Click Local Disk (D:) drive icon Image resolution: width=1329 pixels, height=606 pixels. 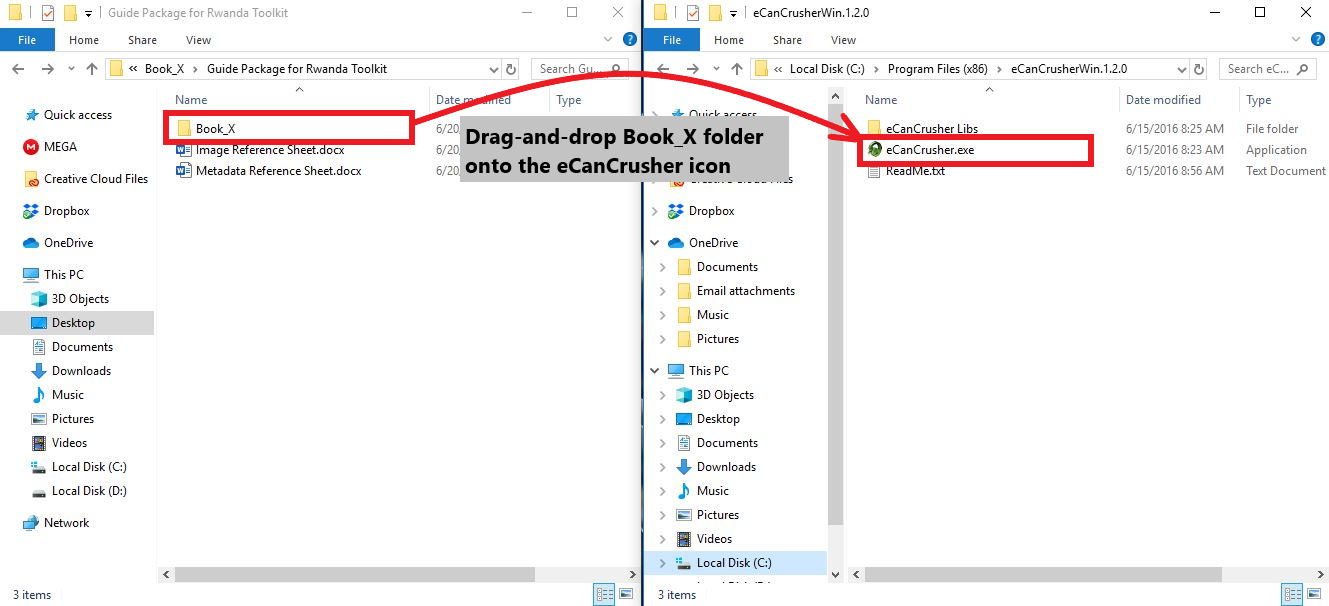(x=39, y=491)
